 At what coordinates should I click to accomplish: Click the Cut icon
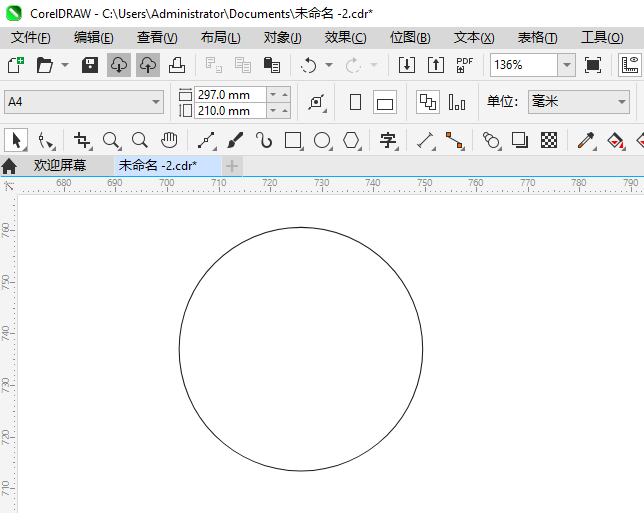214,65
